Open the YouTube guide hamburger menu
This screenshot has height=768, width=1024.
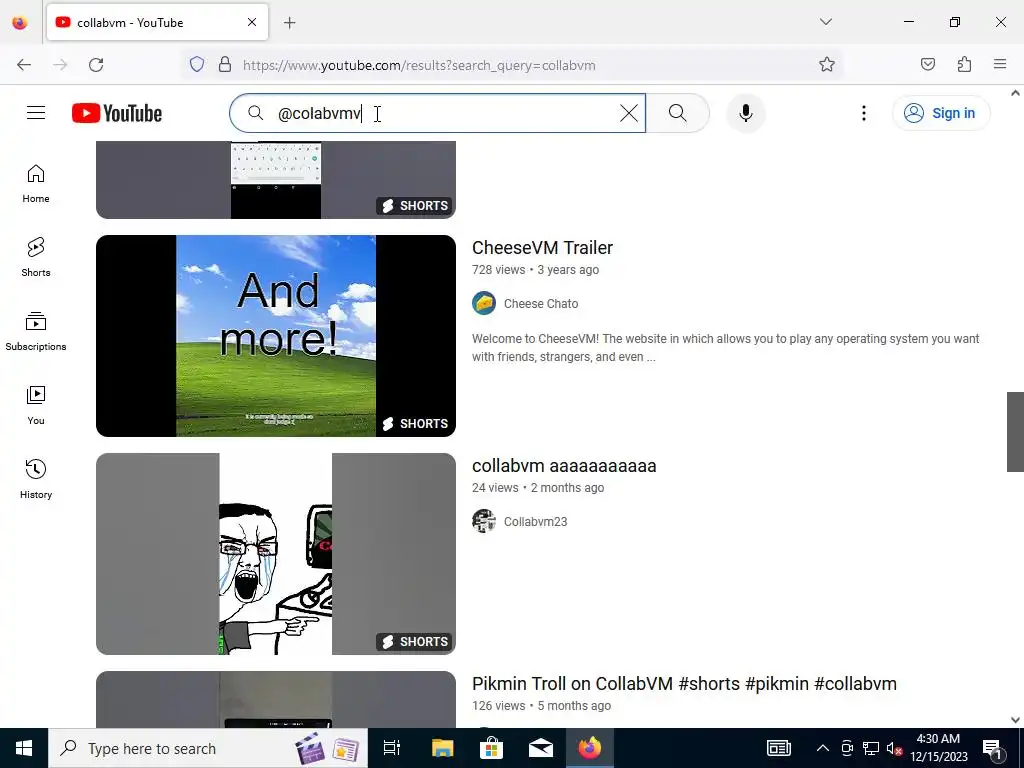(36, 113)
